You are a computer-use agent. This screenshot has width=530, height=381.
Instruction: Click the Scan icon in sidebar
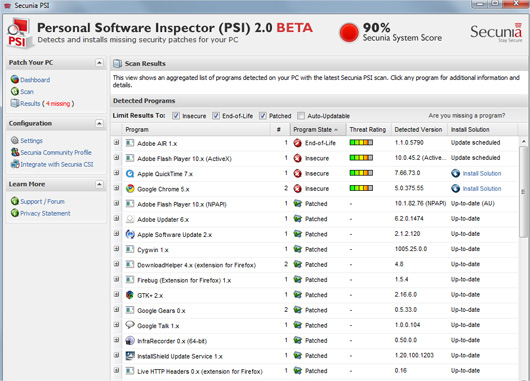pyautogui.click(x=15, y=91)
